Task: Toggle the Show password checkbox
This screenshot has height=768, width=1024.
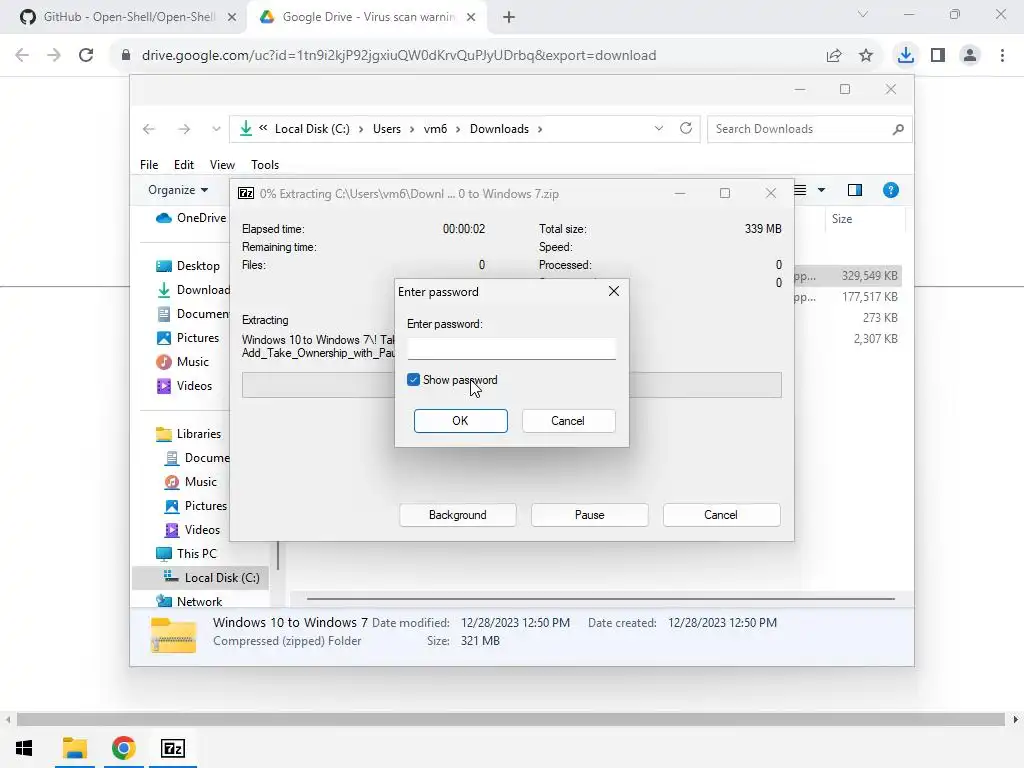Action: coord(413,380)
